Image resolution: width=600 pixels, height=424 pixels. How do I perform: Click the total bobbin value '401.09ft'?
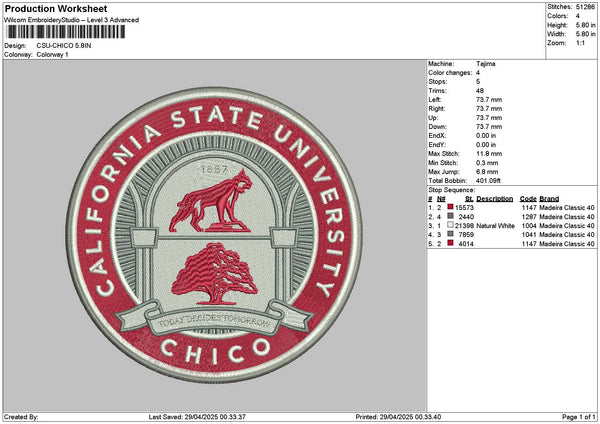(x=488, y=181)
